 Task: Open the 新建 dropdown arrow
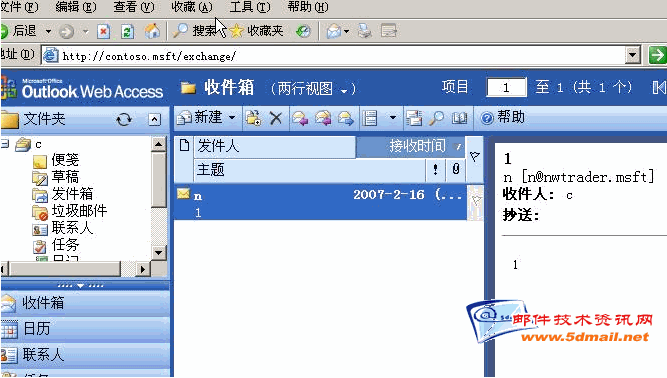232,117
